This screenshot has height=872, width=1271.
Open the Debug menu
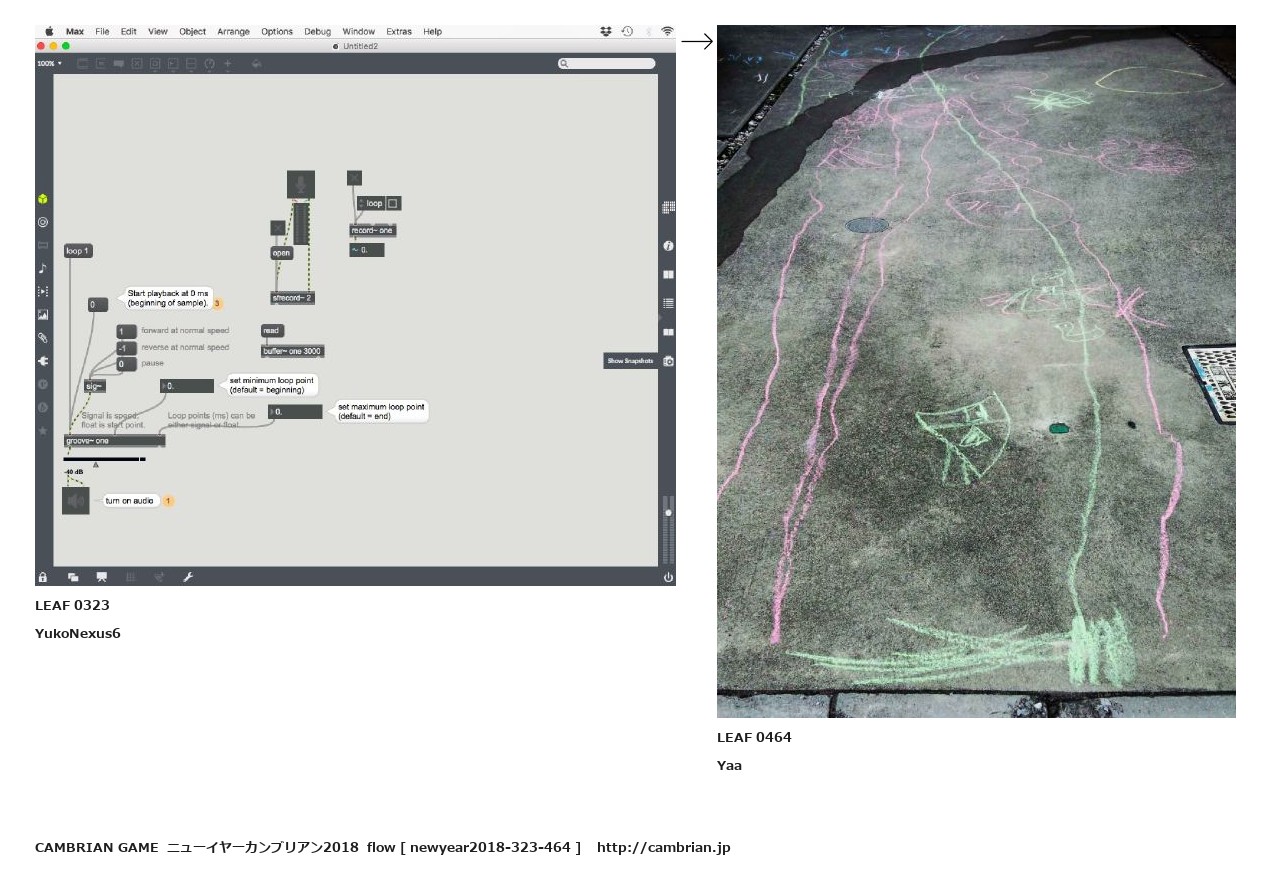[x=317, y=32]
